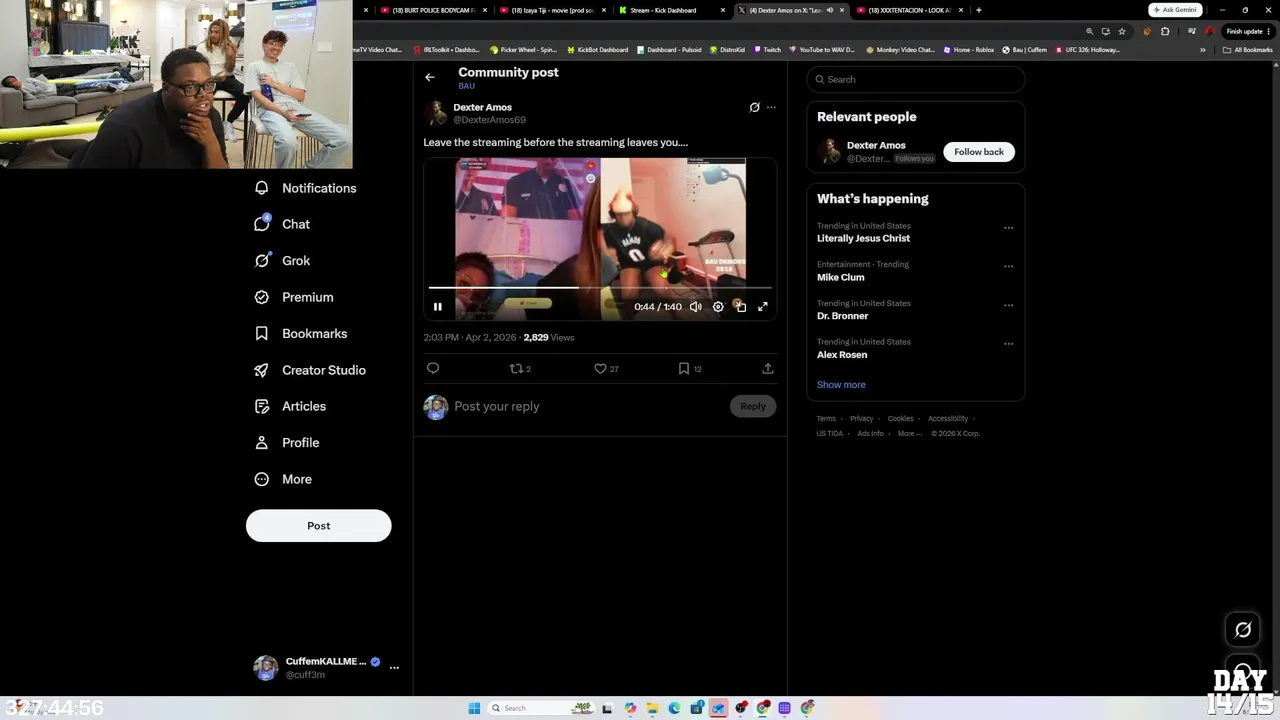Open the Accessibility footer link
The width and height of the screenshot is (1280, 720).
click(948, 419)
